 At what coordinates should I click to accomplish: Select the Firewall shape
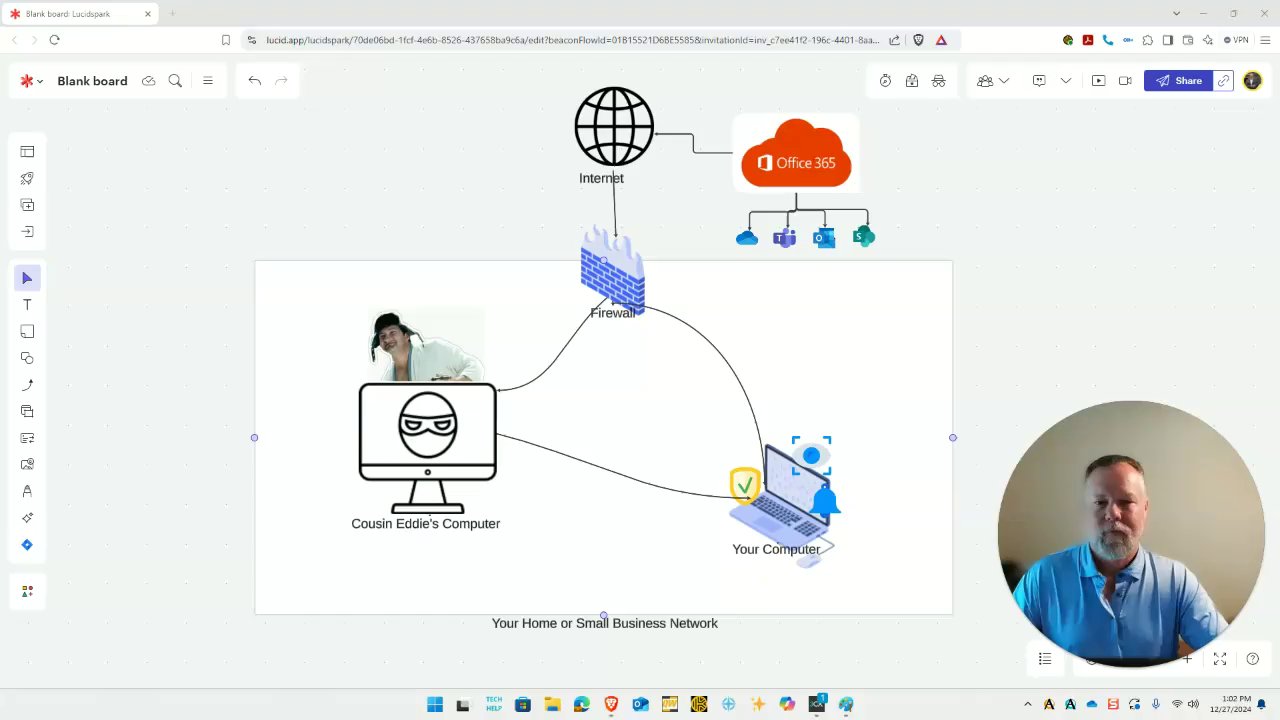coord(613,268)
